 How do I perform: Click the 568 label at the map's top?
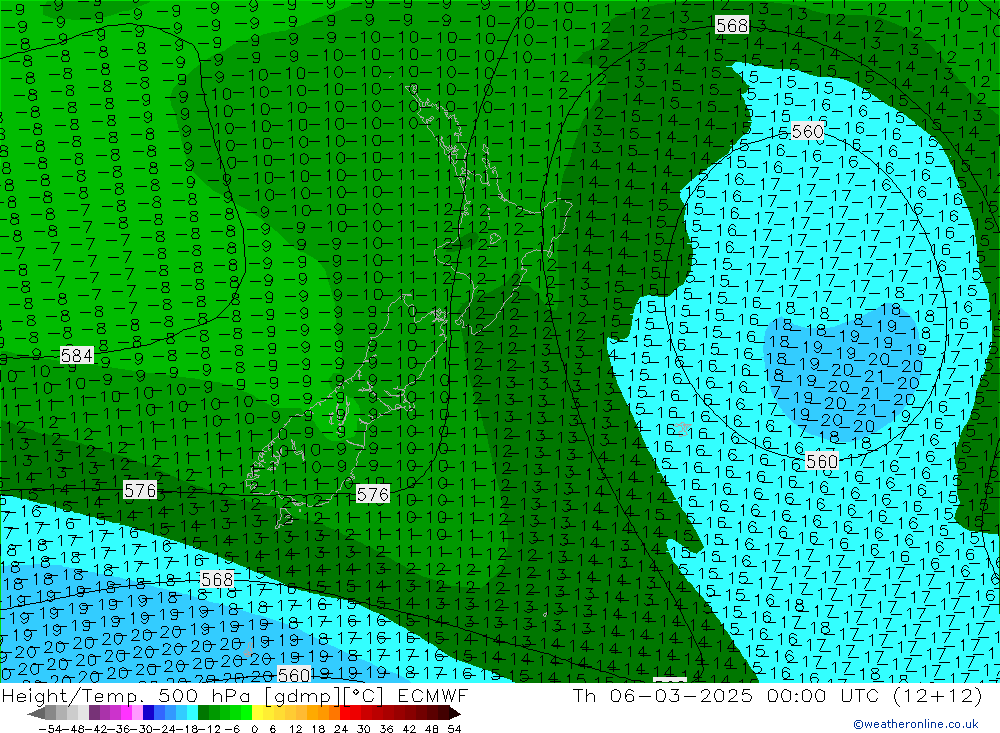(732, 25)
